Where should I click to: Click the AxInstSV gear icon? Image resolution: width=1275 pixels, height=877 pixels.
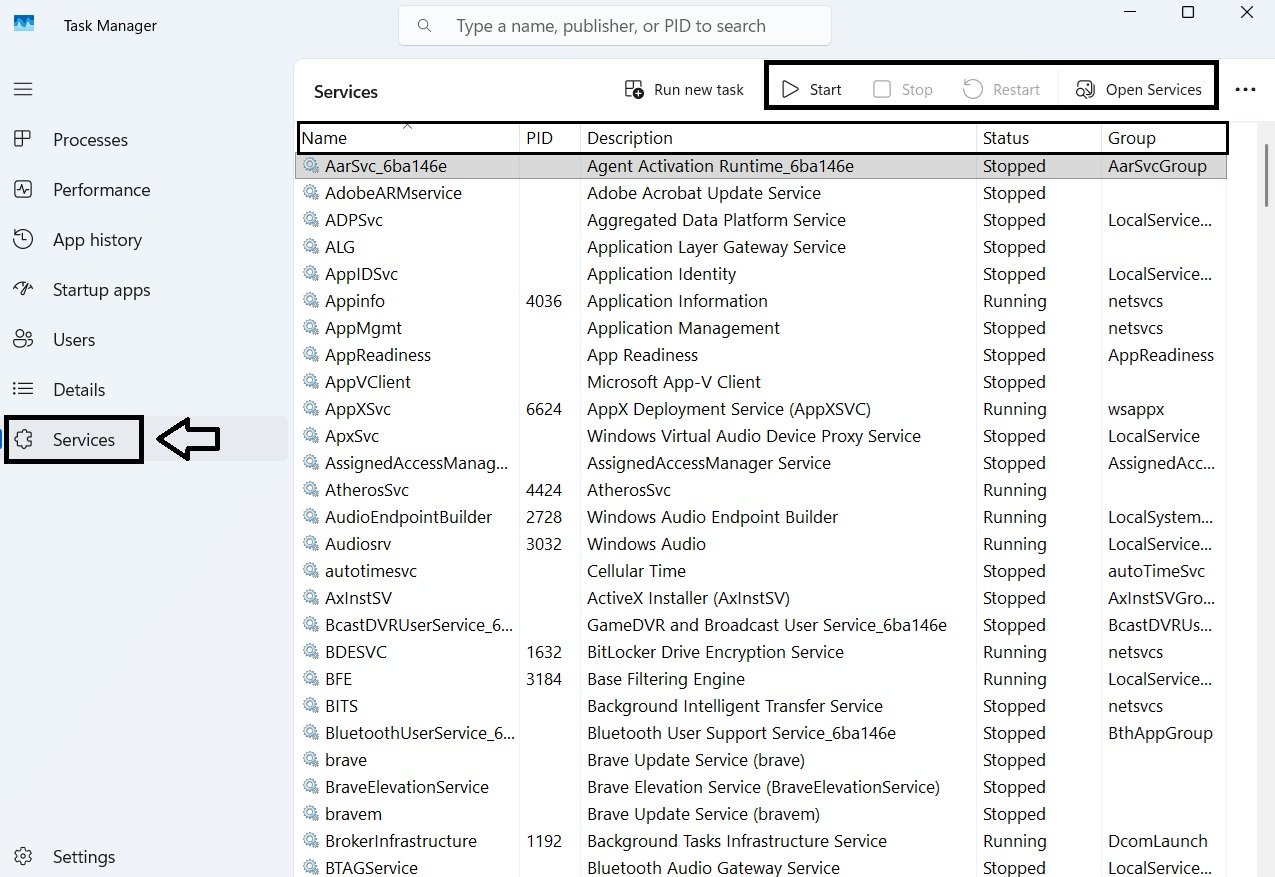(x=311, y=598)
